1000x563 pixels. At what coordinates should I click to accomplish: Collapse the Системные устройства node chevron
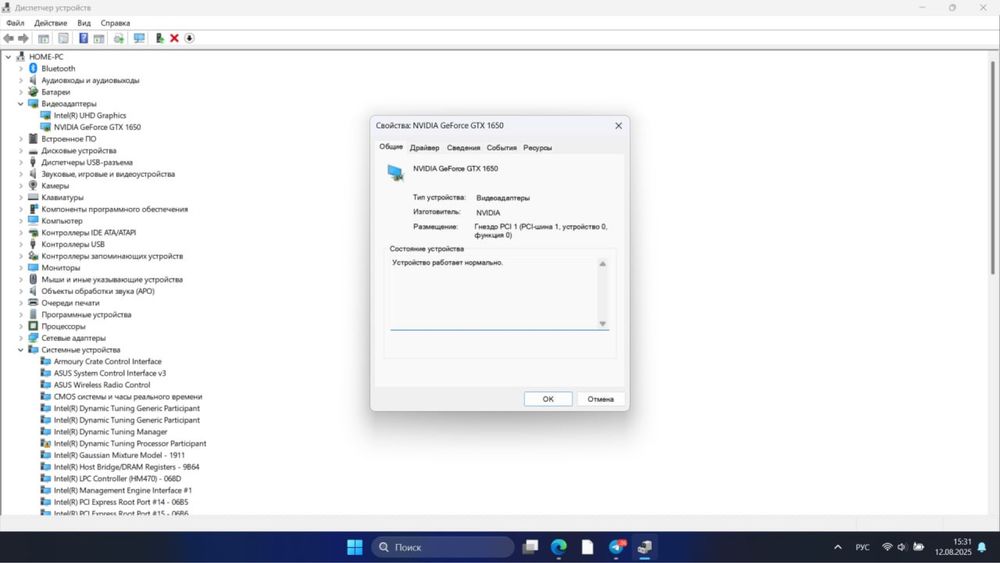(x=20, y=349)
